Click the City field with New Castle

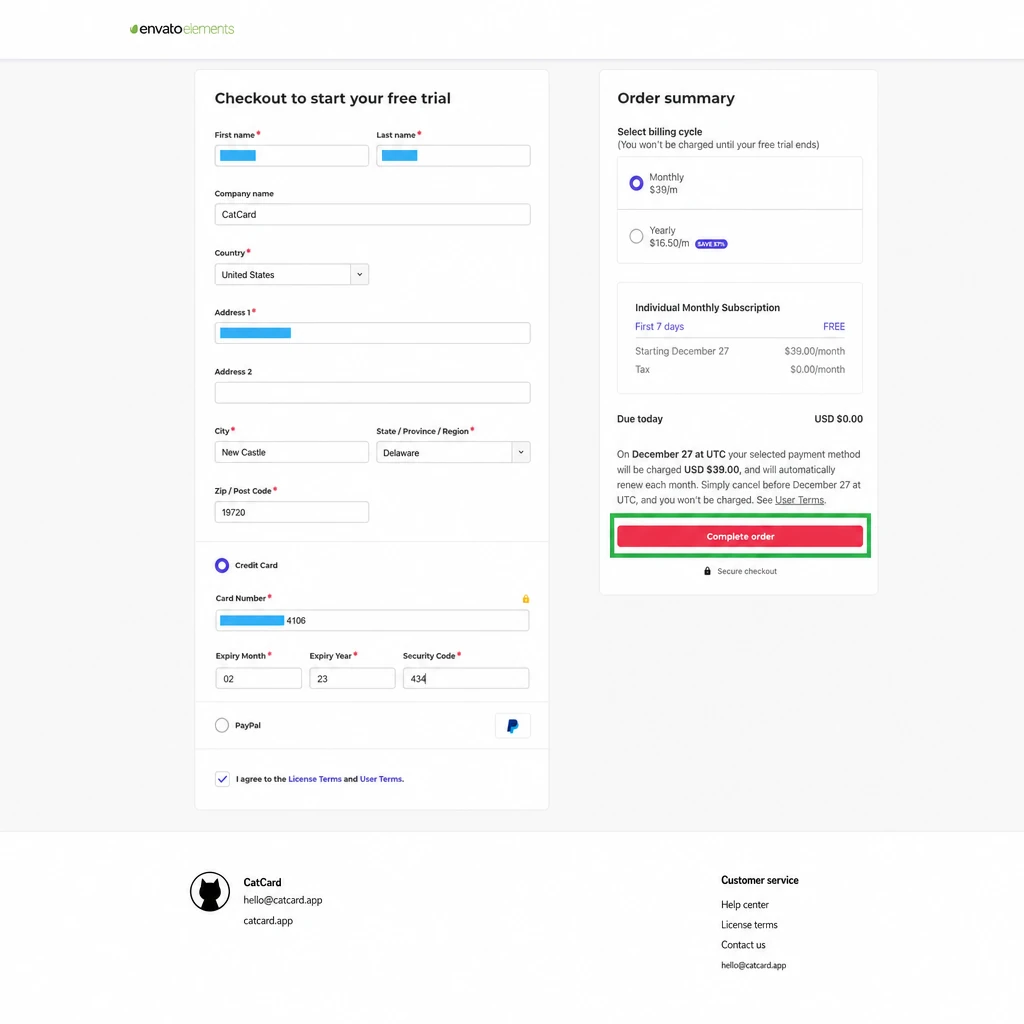[x=291, y=452]
